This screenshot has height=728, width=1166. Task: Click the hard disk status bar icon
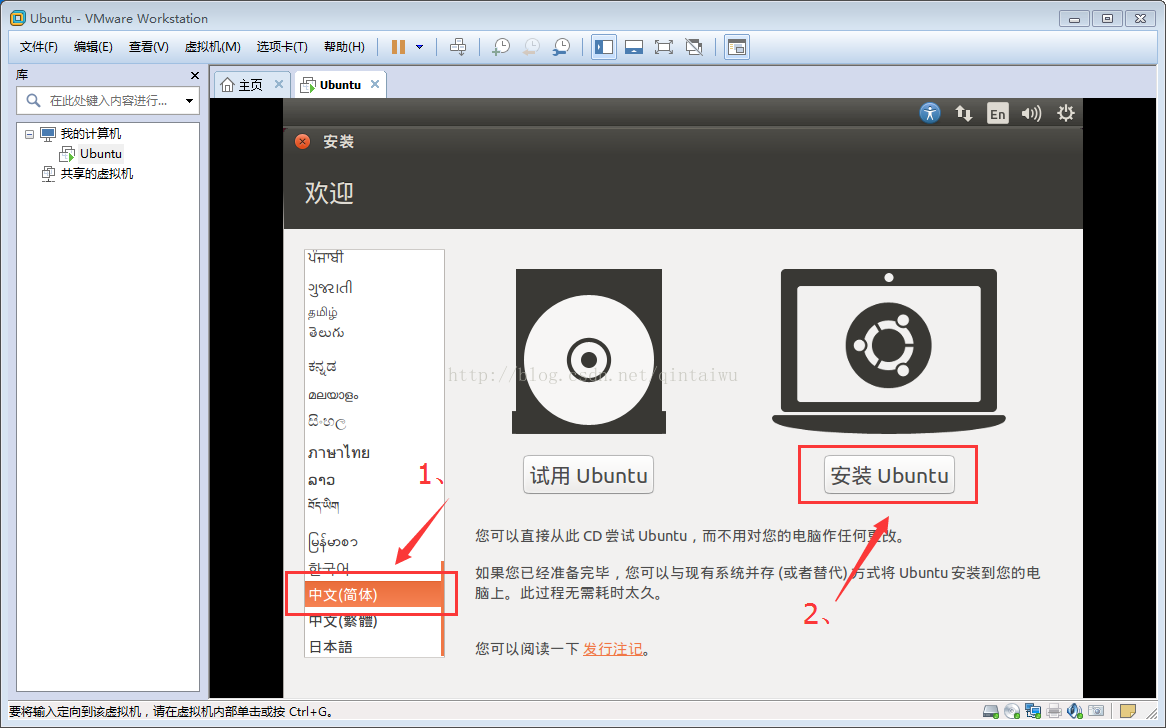pyautogui.click(x=991, y=712)
